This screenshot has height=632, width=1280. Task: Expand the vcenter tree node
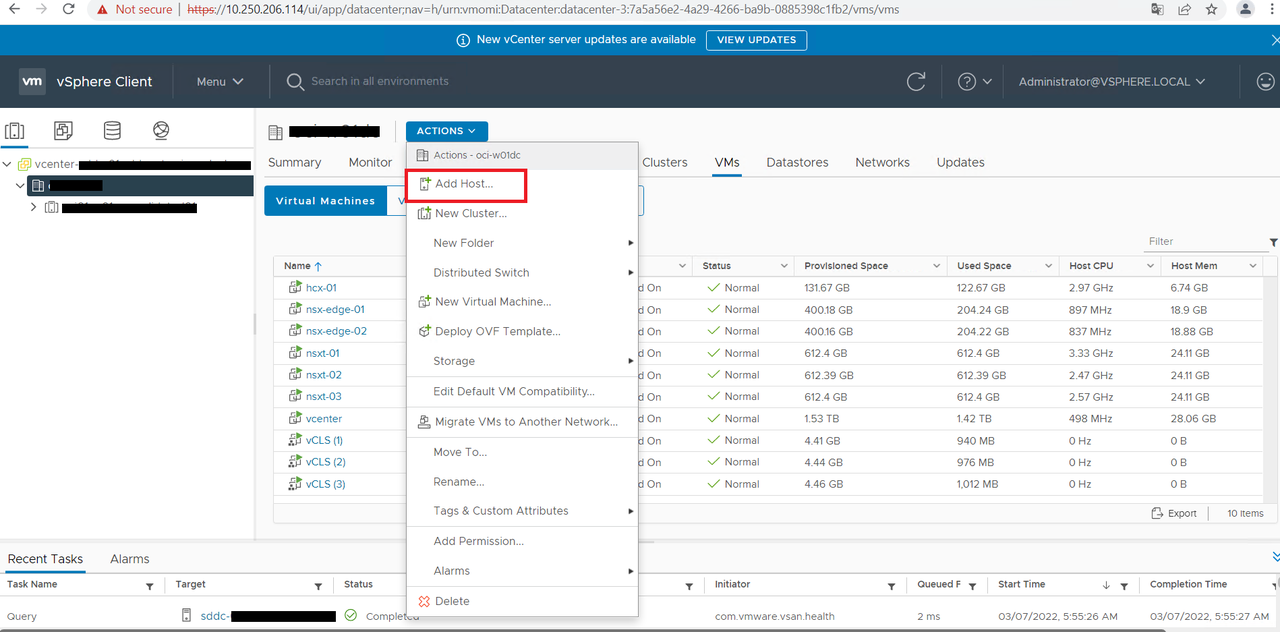(8, 164)
